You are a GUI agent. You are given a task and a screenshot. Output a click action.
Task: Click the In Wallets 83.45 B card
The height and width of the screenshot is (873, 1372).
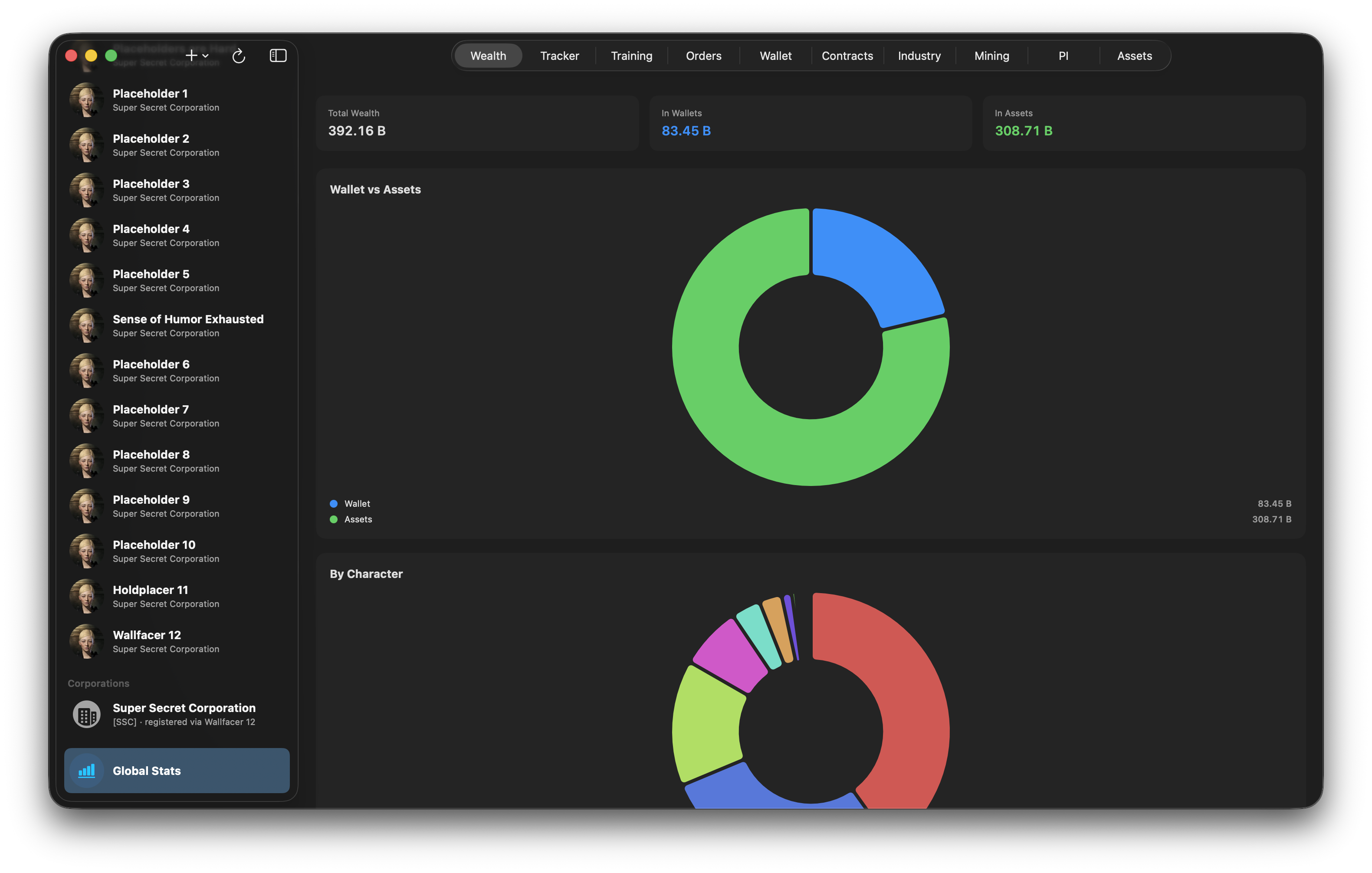[811, 123]
